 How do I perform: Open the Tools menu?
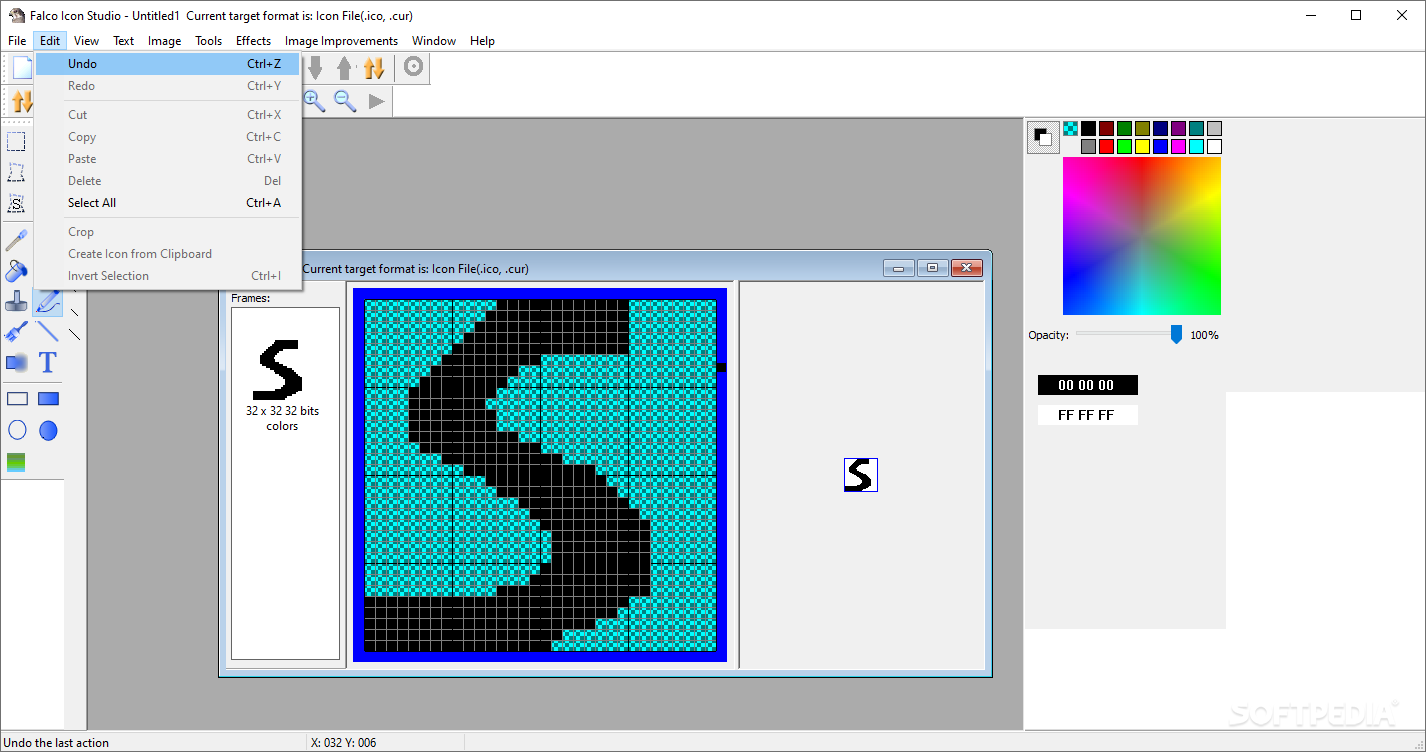click(208, 41)
